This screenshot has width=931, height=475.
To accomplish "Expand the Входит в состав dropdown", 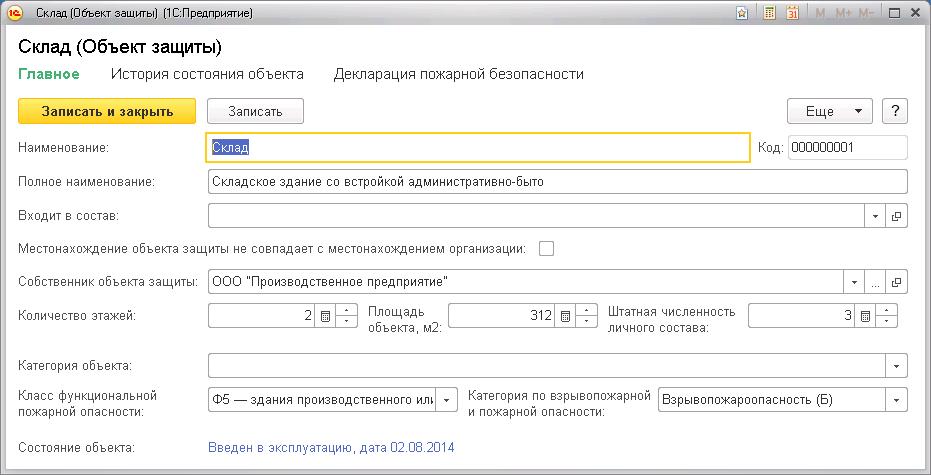I will [875, 216].
